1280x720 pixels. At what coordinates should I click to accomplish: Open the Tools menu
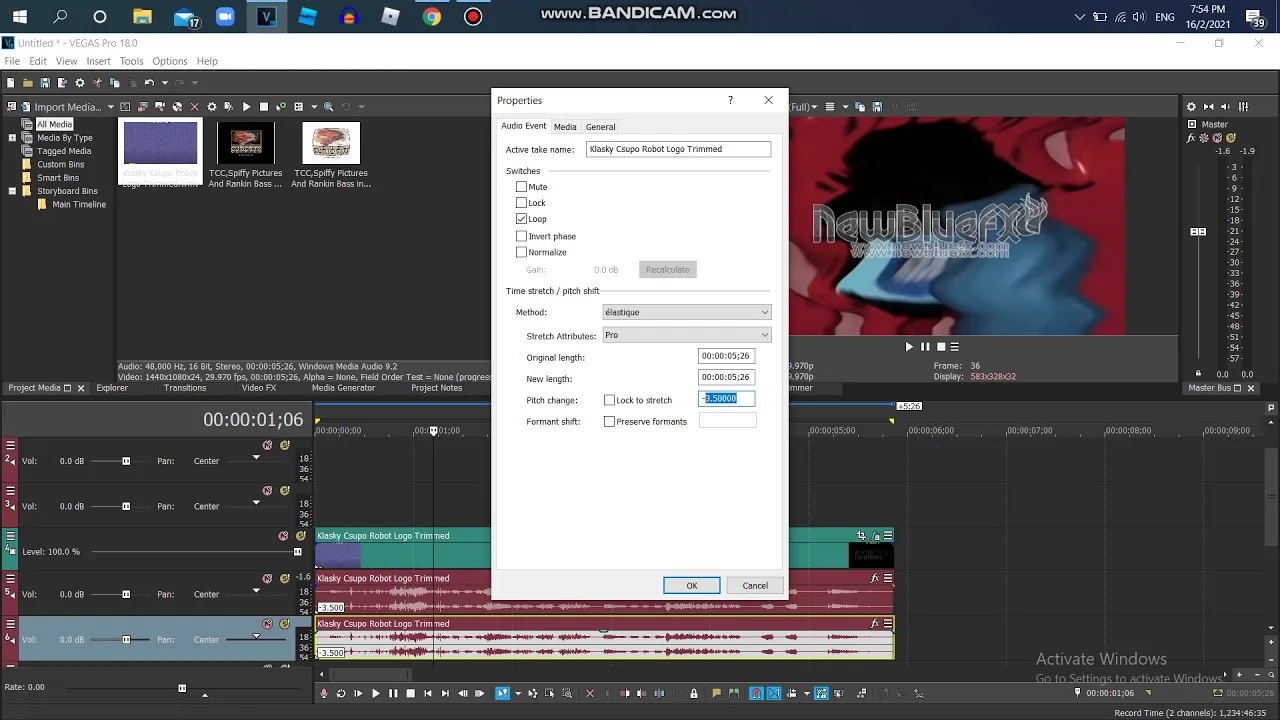click(x=131, y=61)
